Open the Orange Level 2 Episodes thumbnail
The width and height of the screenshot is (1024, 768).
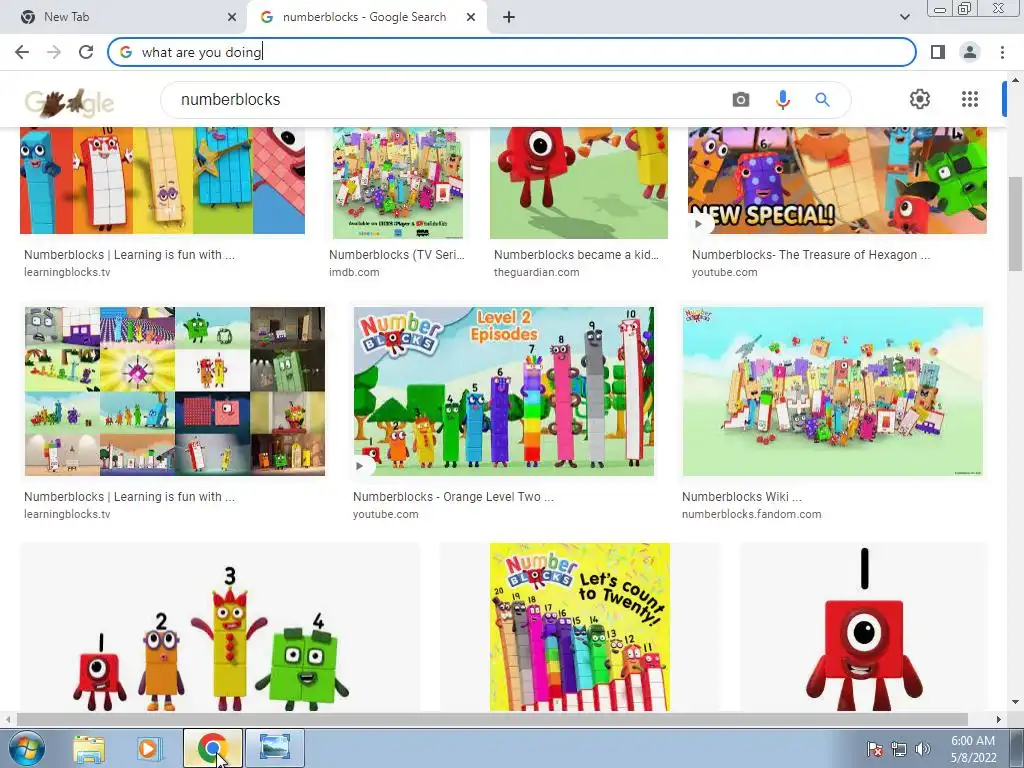(x=504, y=391)
